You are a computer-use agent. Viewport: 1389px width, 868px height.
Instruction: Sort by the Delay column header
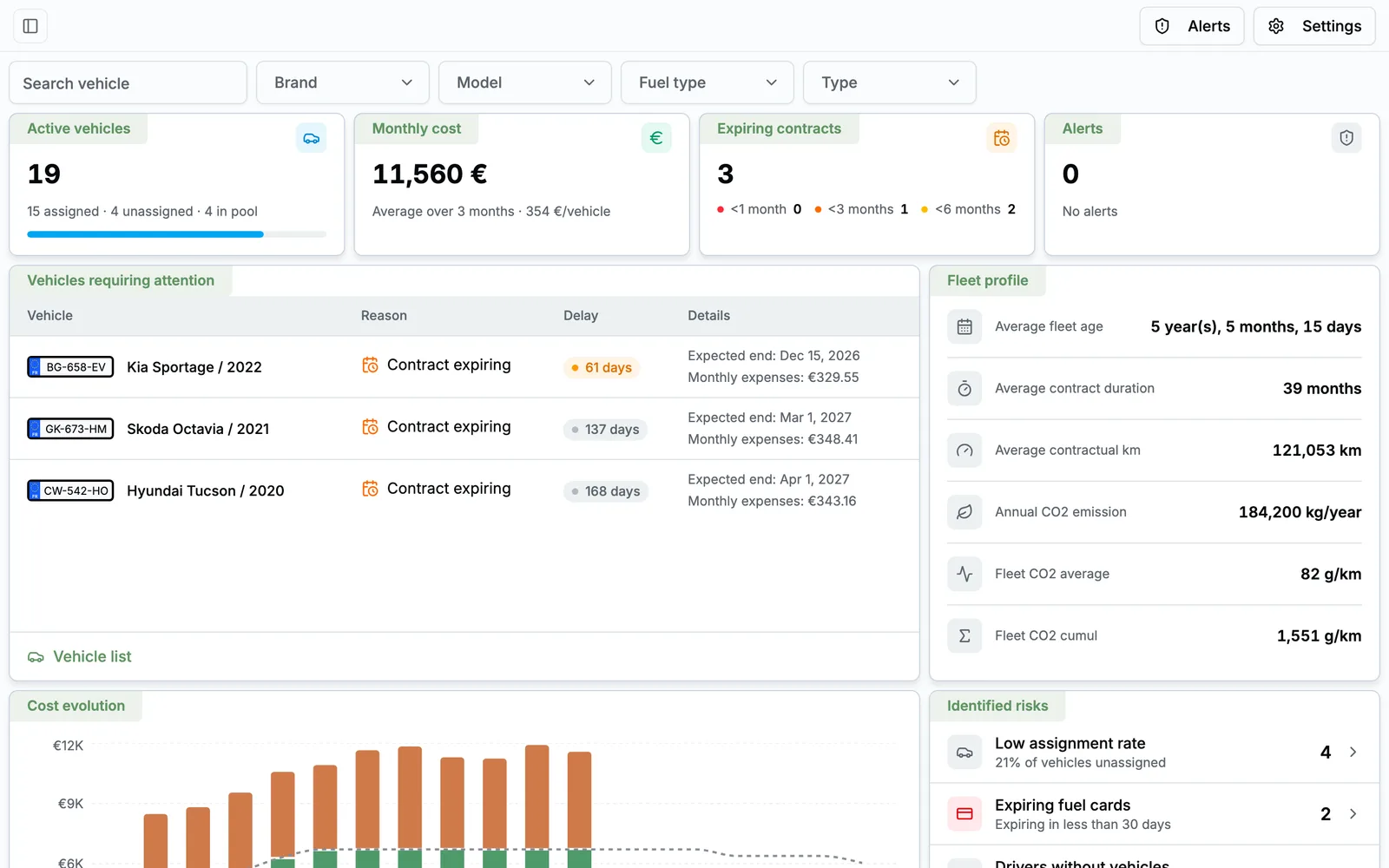tap(581, 316)
